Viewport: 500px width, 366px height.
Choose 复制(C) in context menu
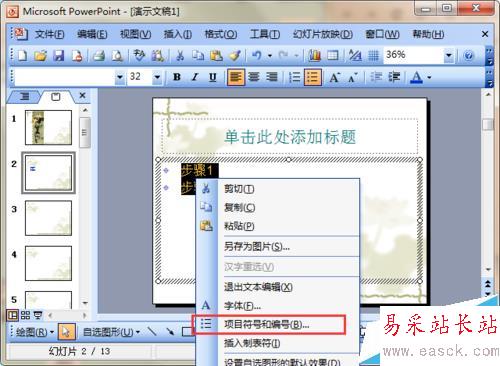(277, 207)
